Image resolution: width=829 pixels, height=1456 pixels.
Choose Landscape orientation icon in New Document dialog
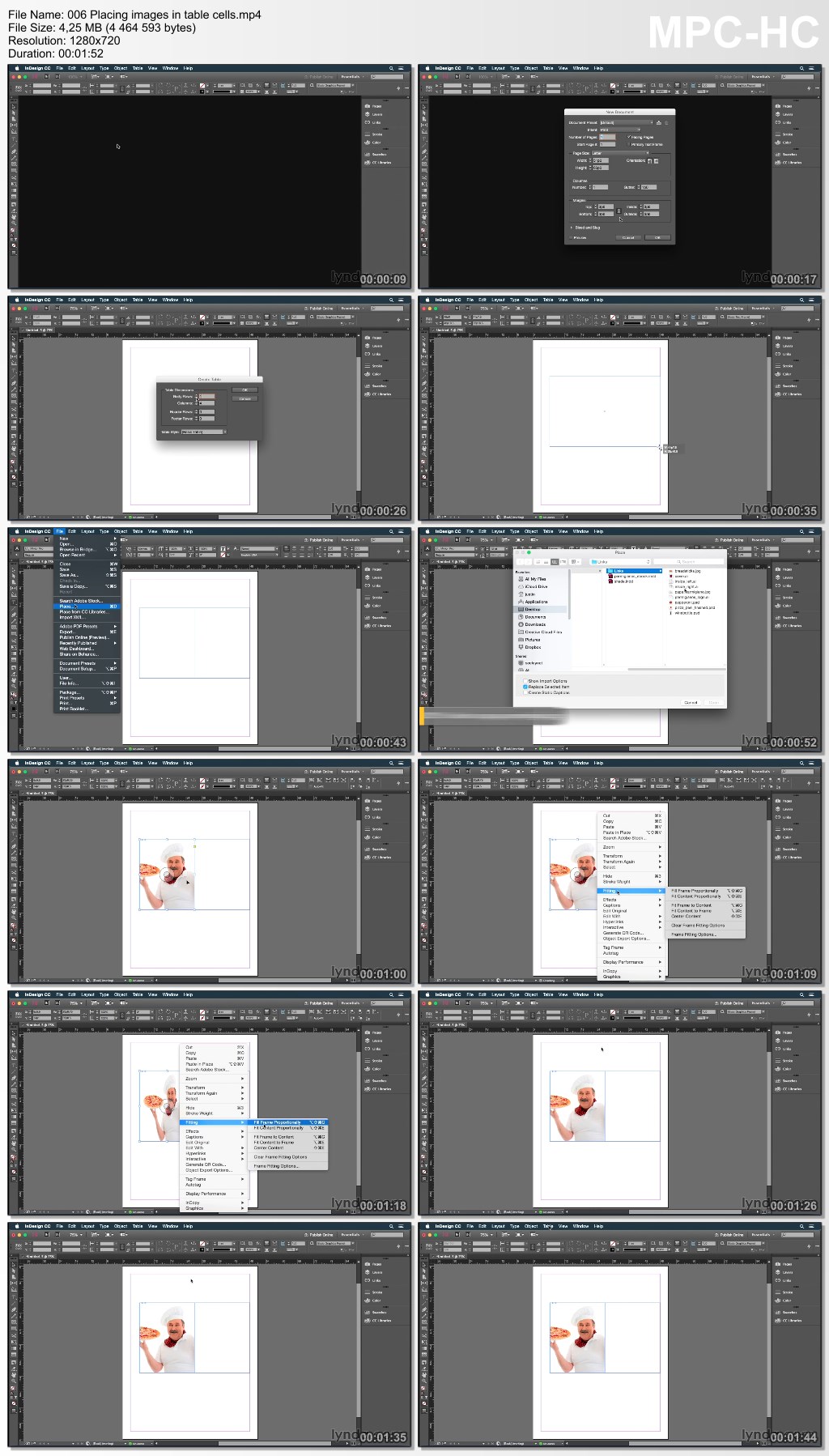coord(656,160)
